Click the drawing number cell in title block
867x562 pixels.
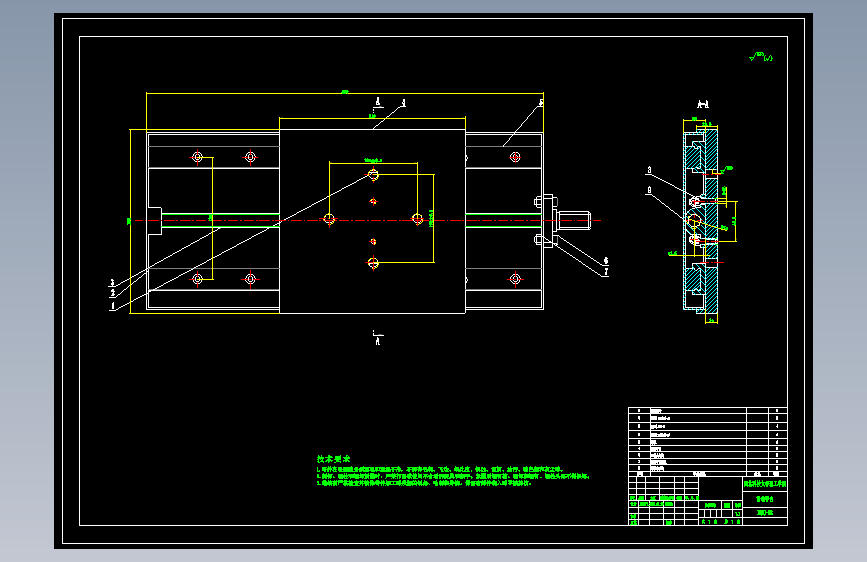click(x=765, y=513)
